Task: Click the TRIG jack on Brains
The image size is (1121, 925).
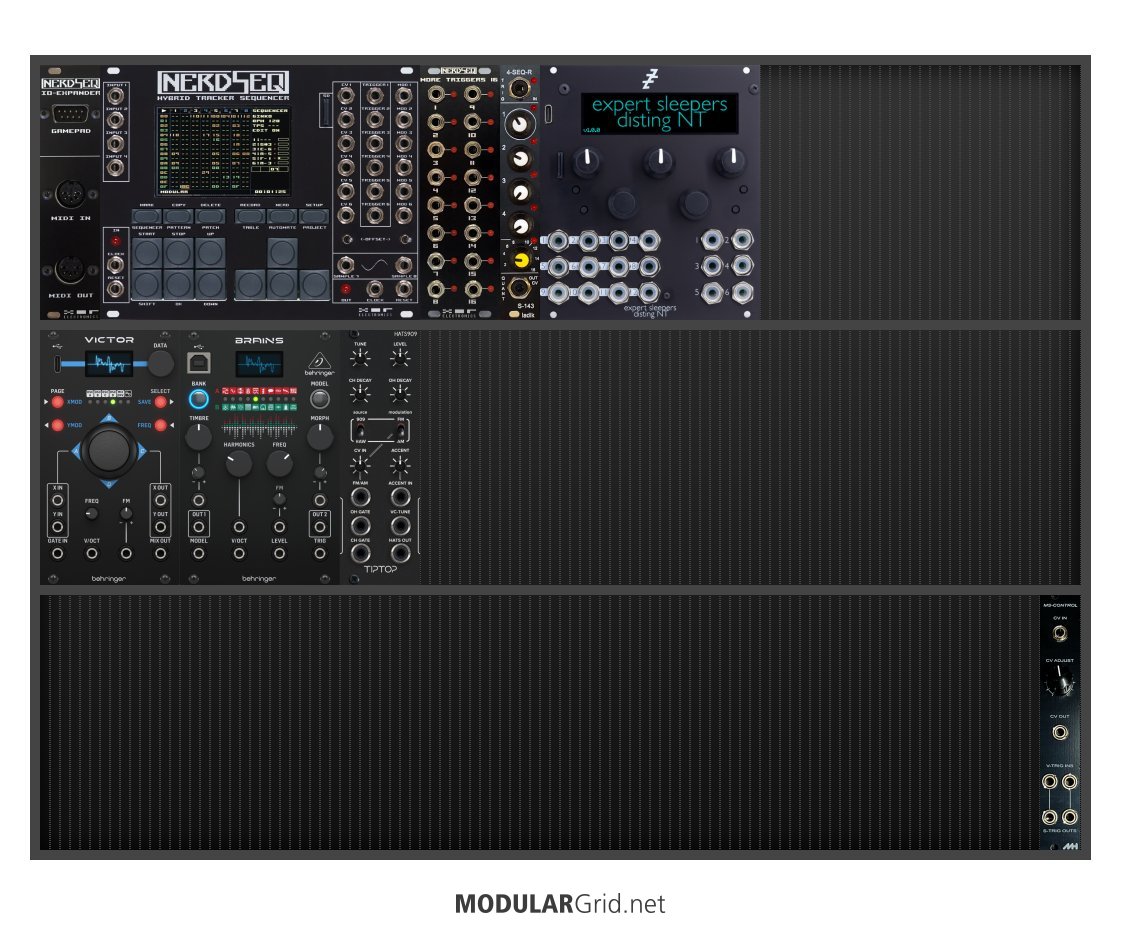Action: click(x=320, y=553)
